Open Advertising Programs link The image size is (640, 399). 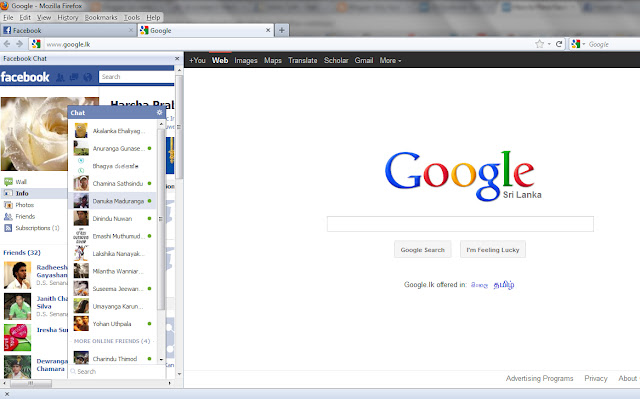click(x=539, y=379)
